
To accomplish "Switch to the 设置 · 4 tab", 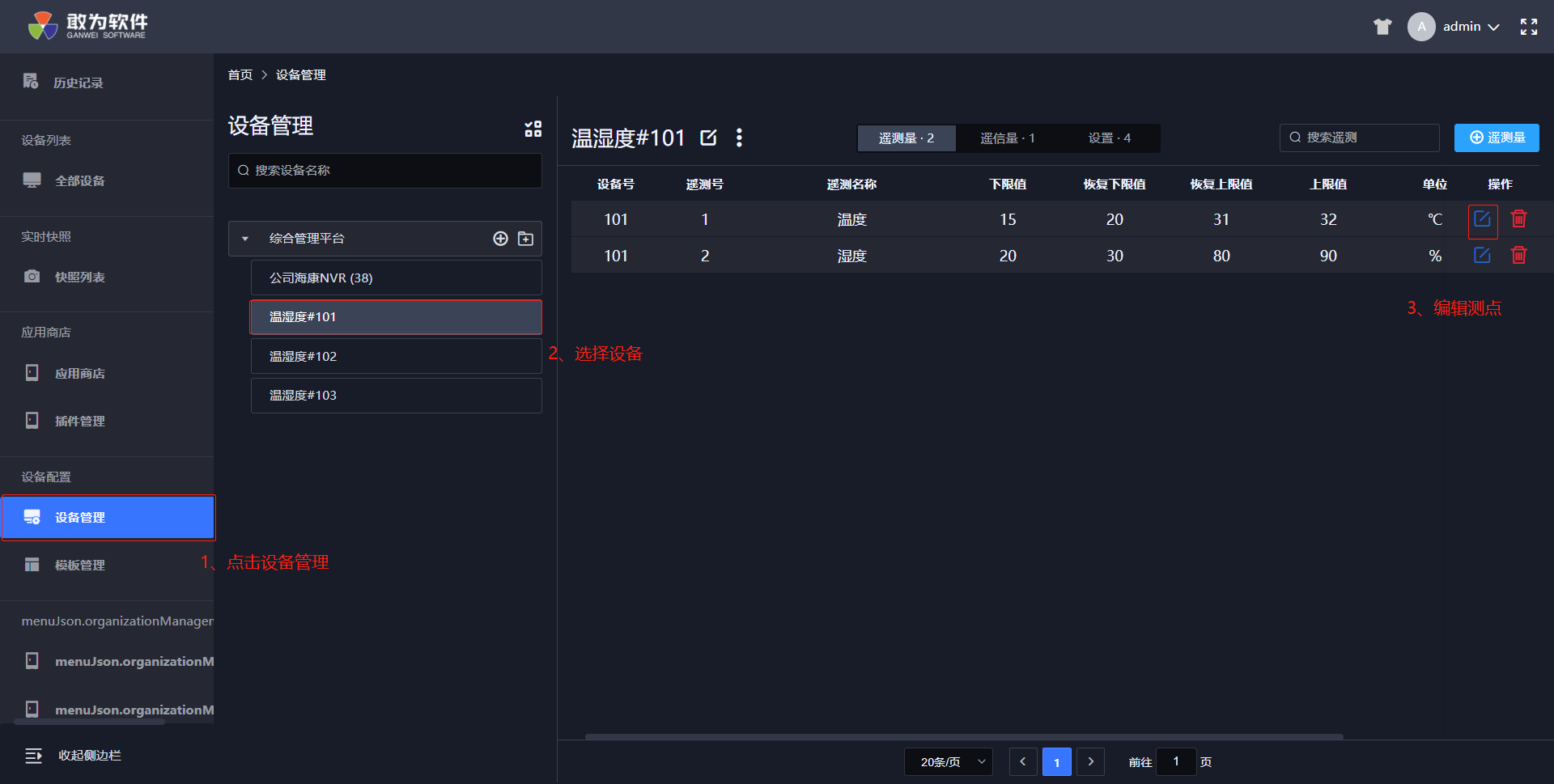I will click(1109, 138).
